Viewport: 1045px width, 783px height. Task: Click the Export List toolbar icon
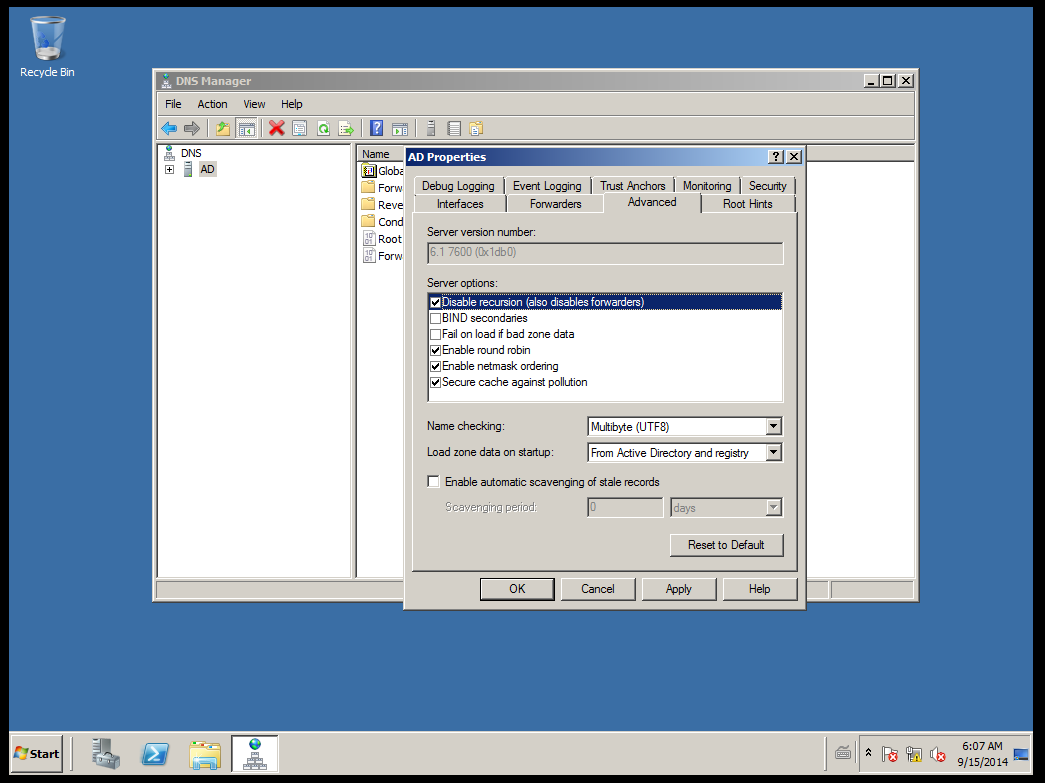pyautogui.click(x=346, y=128)
